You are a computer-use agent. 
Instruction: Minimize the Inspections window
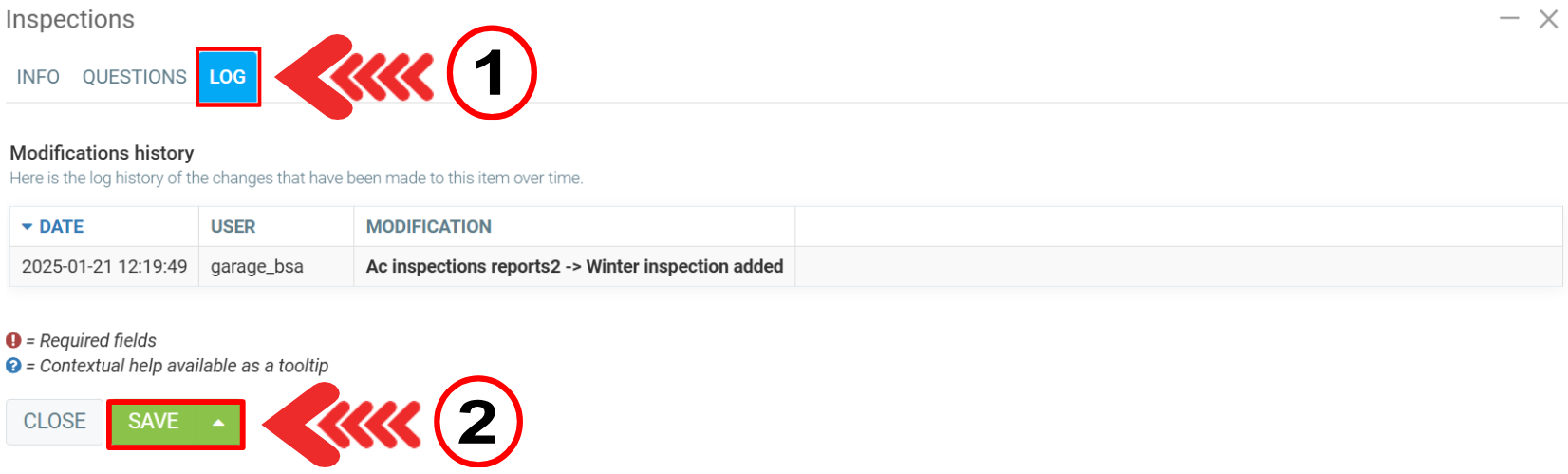tap(1509, 19)
